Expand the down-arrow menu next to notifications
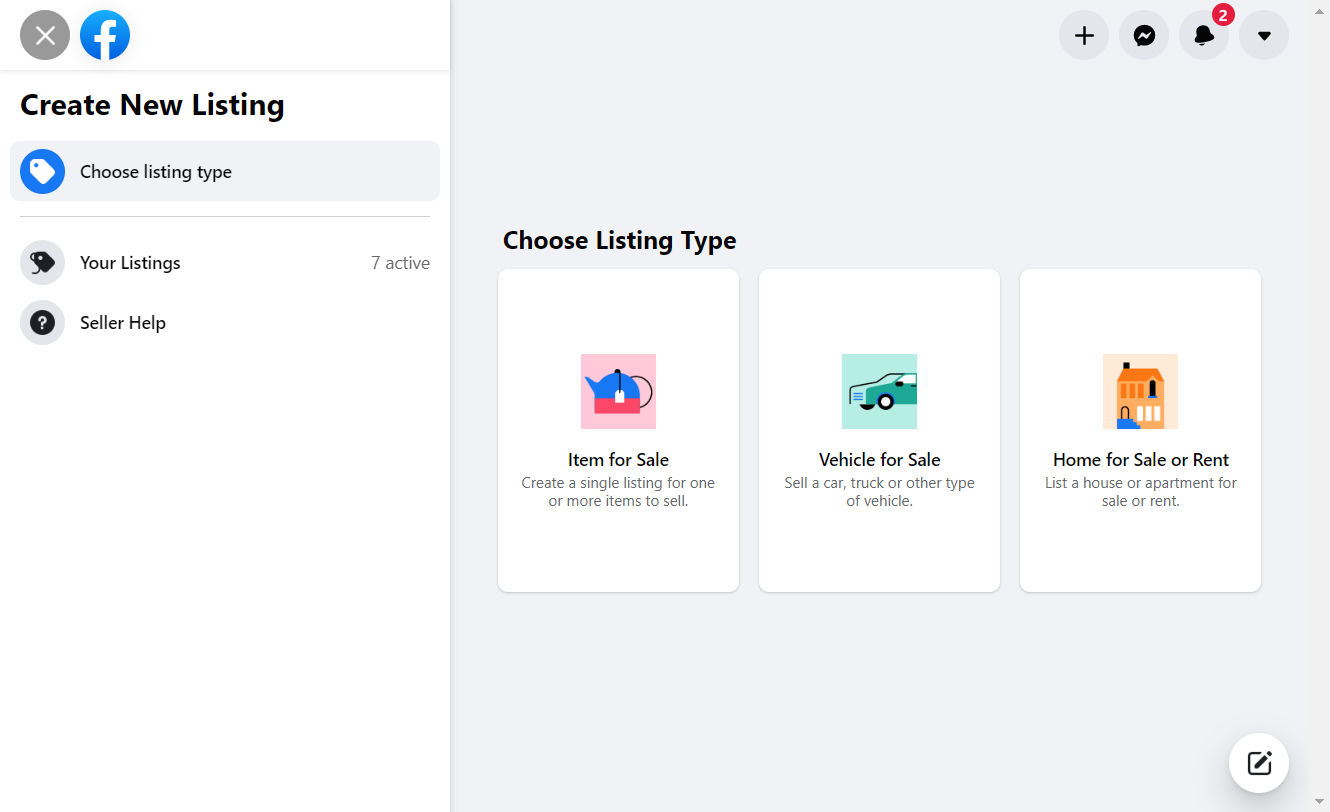The image size is (1330, 812). pos(1264,35)
